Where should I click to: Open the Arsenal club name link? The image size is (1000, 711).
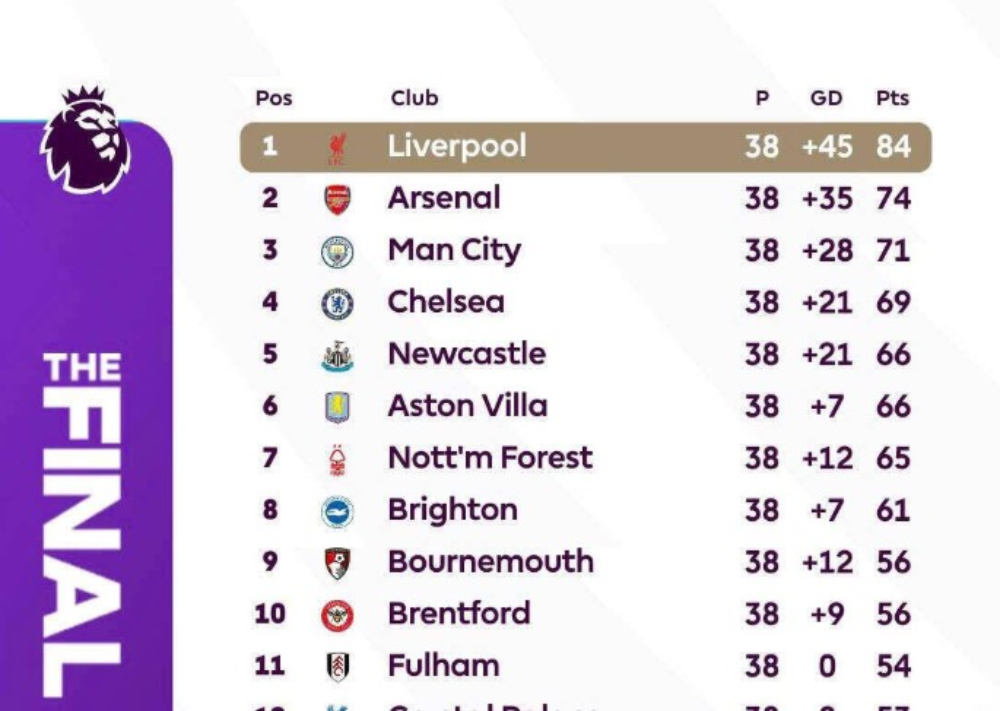tap(444, 198)
